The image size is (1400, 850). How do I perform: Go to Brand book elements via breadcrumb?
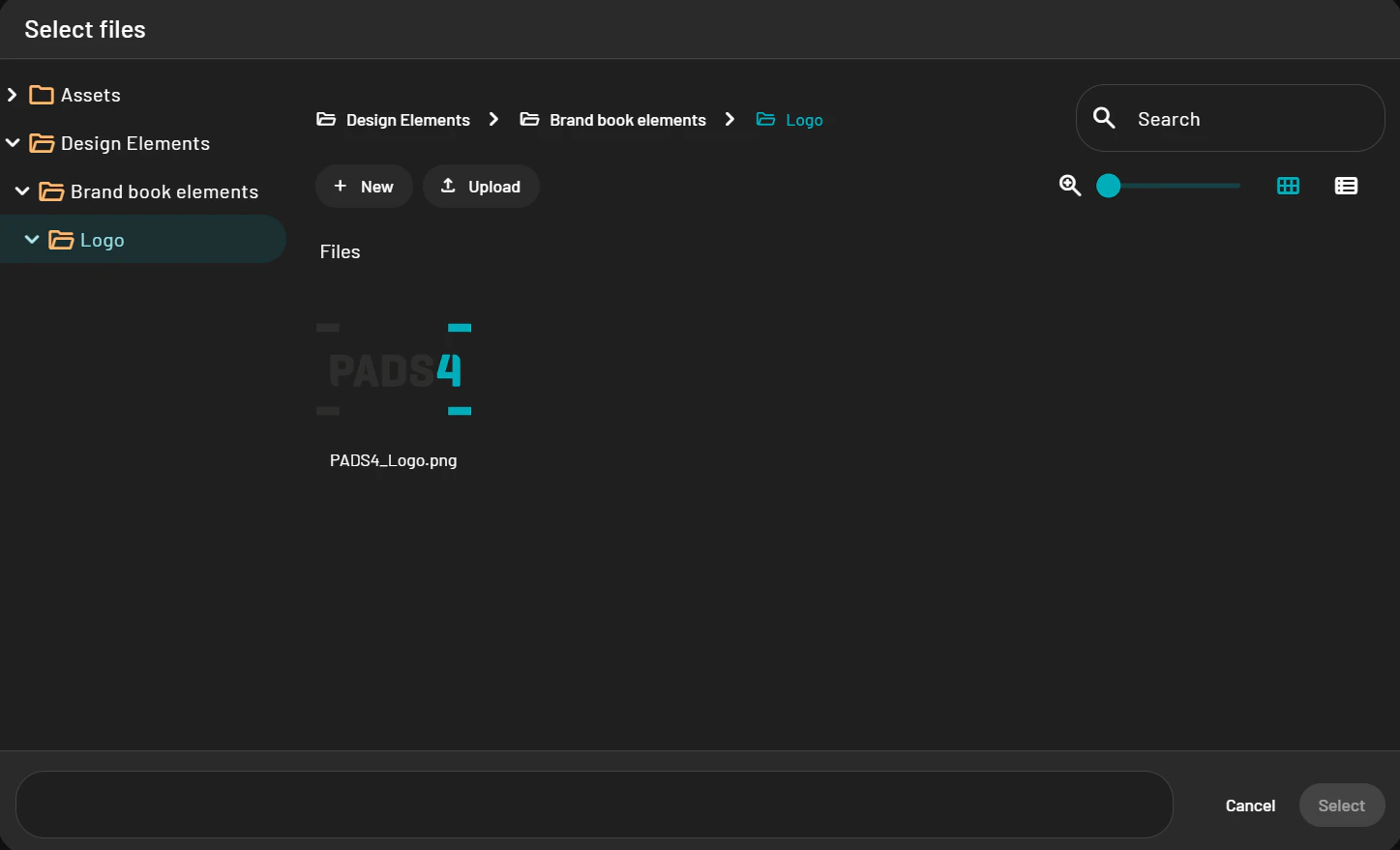coord(628,120)
